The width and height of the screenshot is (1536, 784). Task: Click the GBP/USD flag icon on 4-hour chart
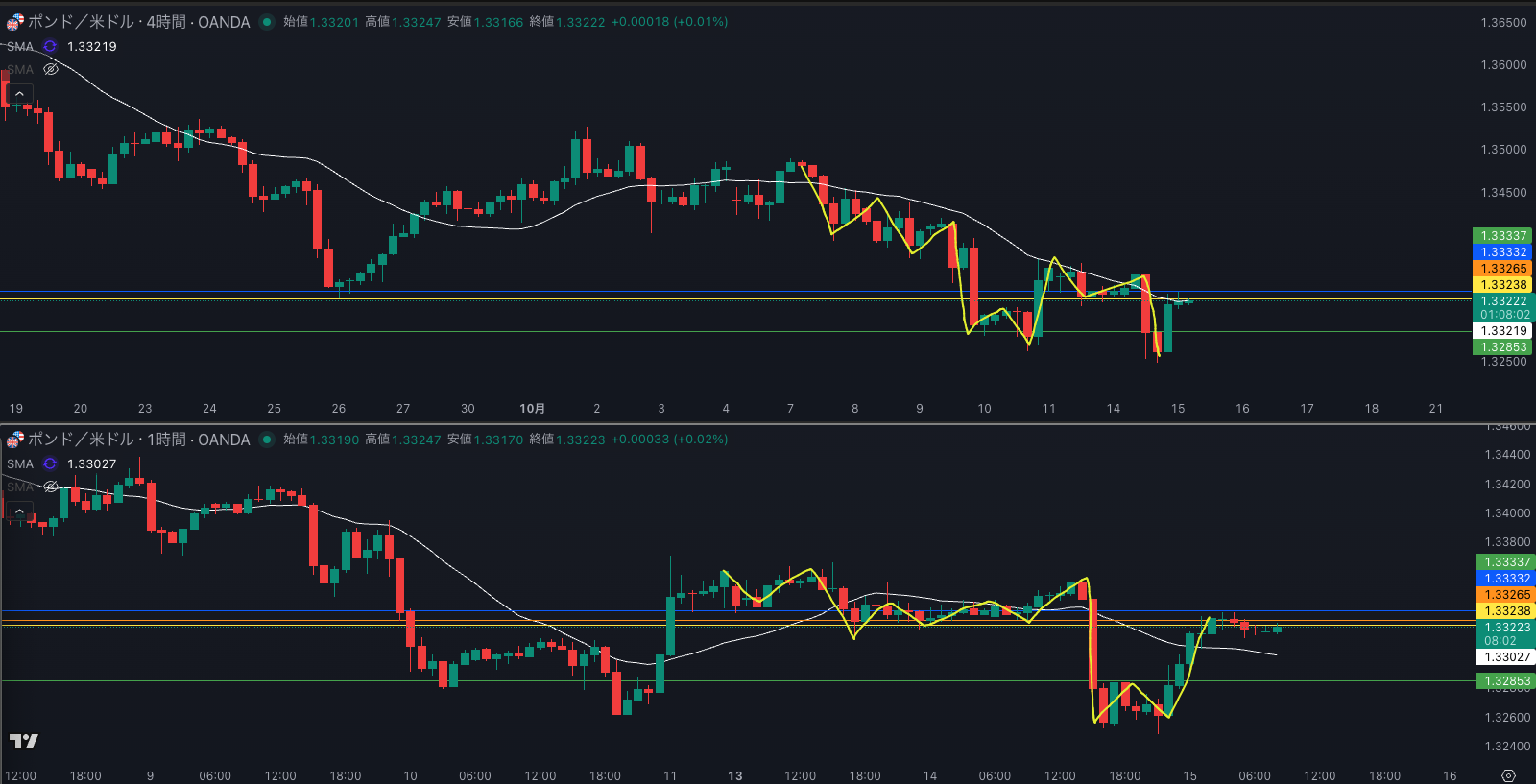pos(15,22)
